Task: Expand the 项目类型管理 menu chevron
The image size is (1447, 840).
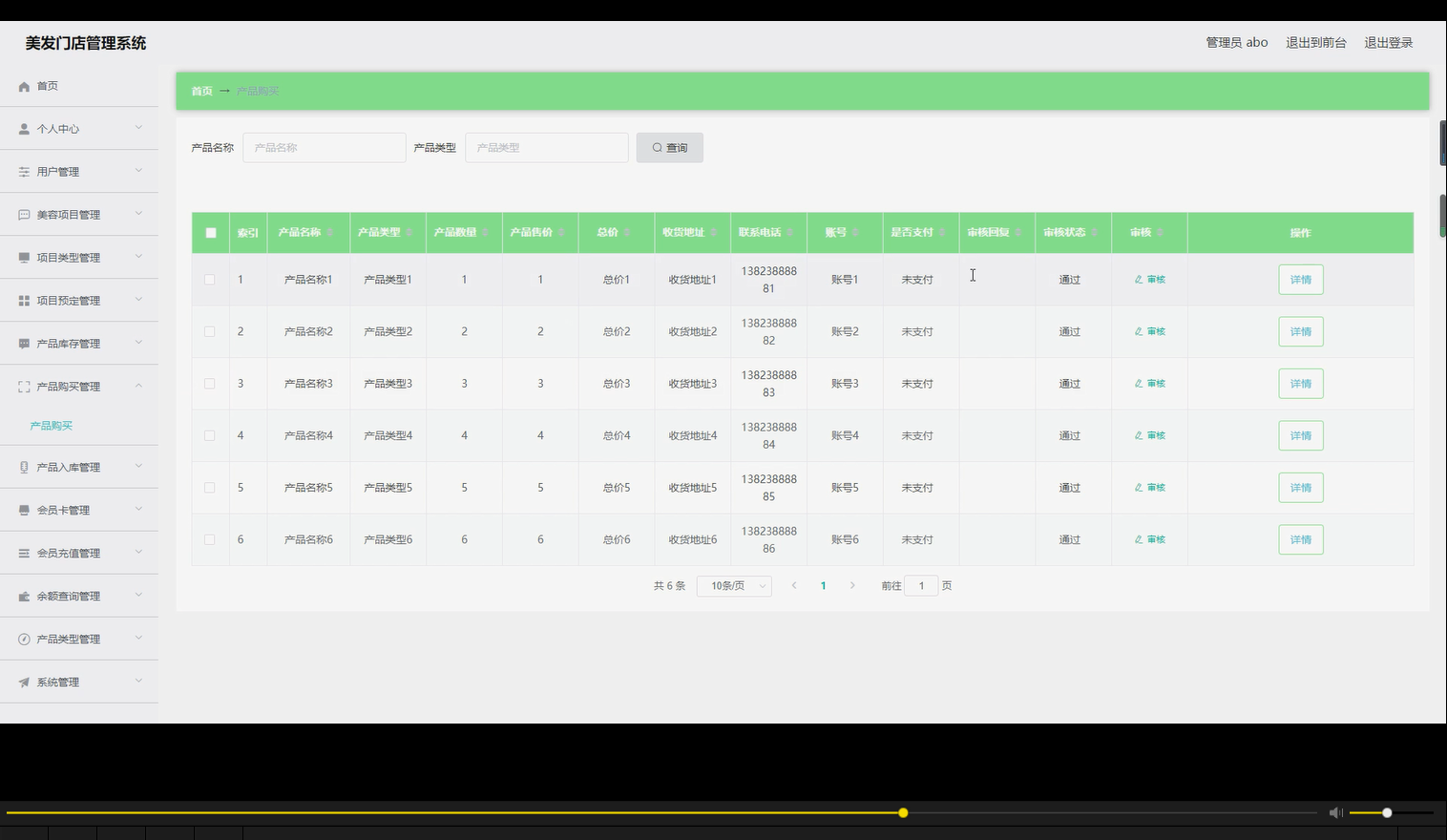Action: click(x=138, y=257)
